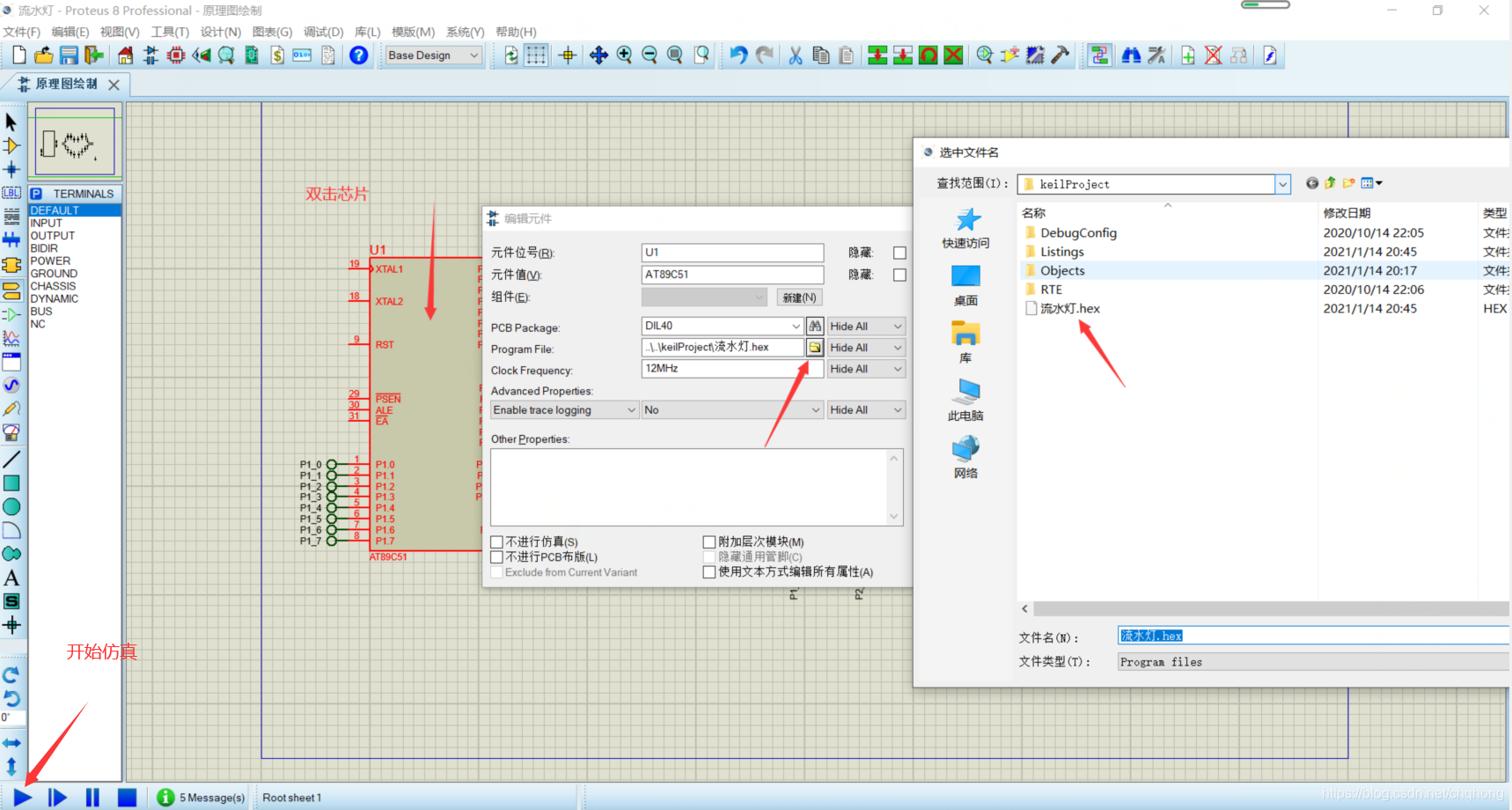The width and height of the screenshot is (1512, 810).
Task: Open Bill of Materials dollar icon
Action: [x=277, y=55]
